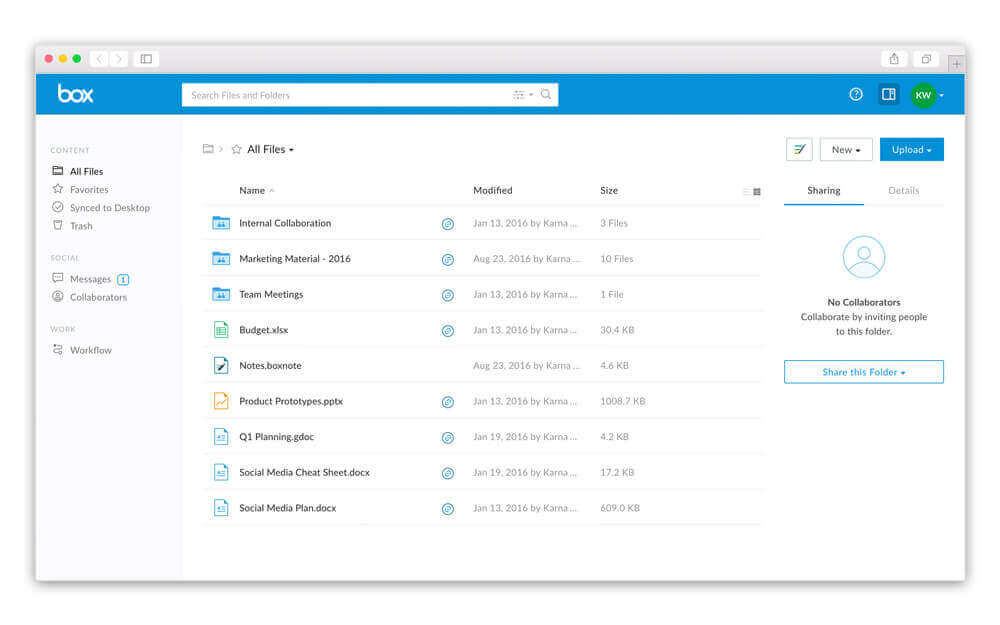Click the root folder breadcrumb icon
This screenshot has width=1000, height=625.
[208, 149]
